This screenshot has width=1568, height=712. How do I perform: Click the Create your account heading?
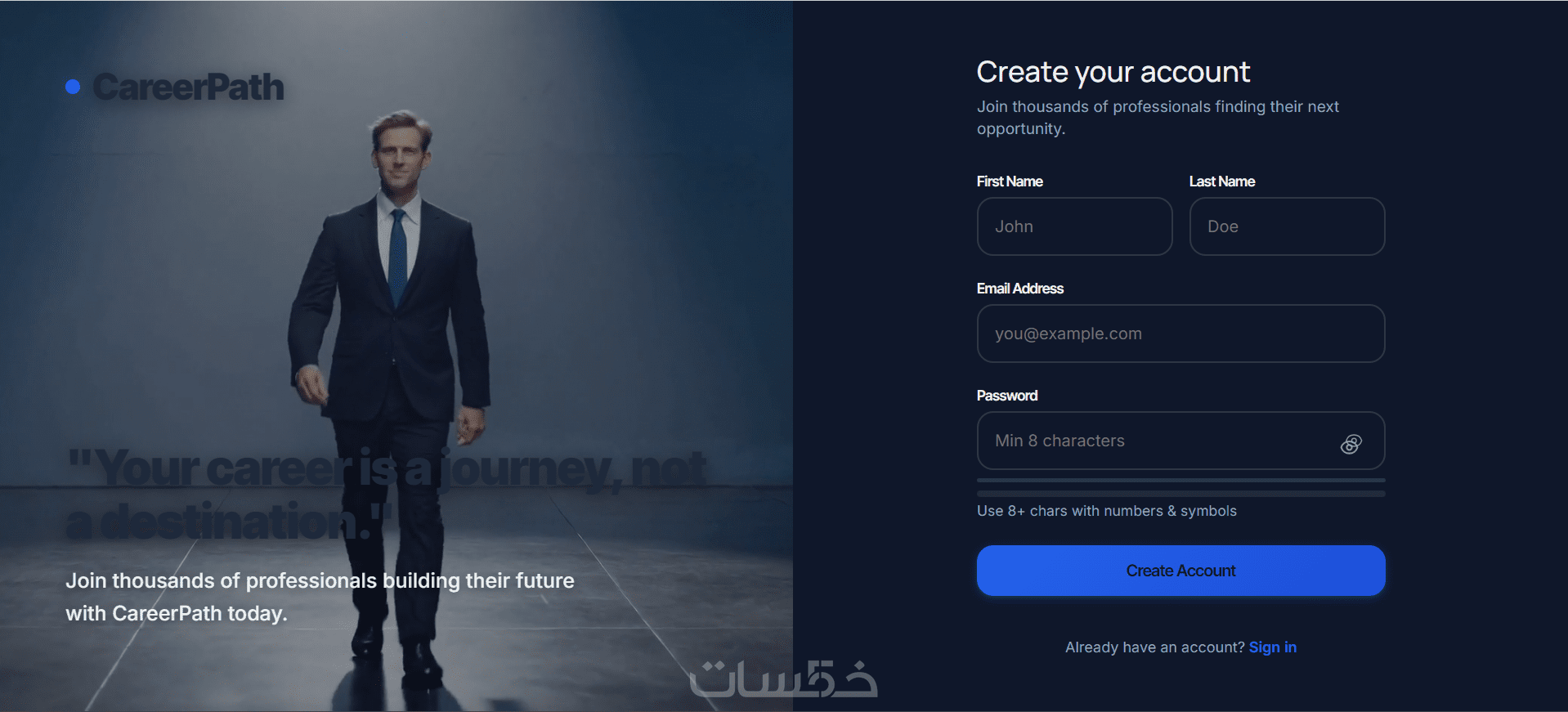[x=1113, y=72]
